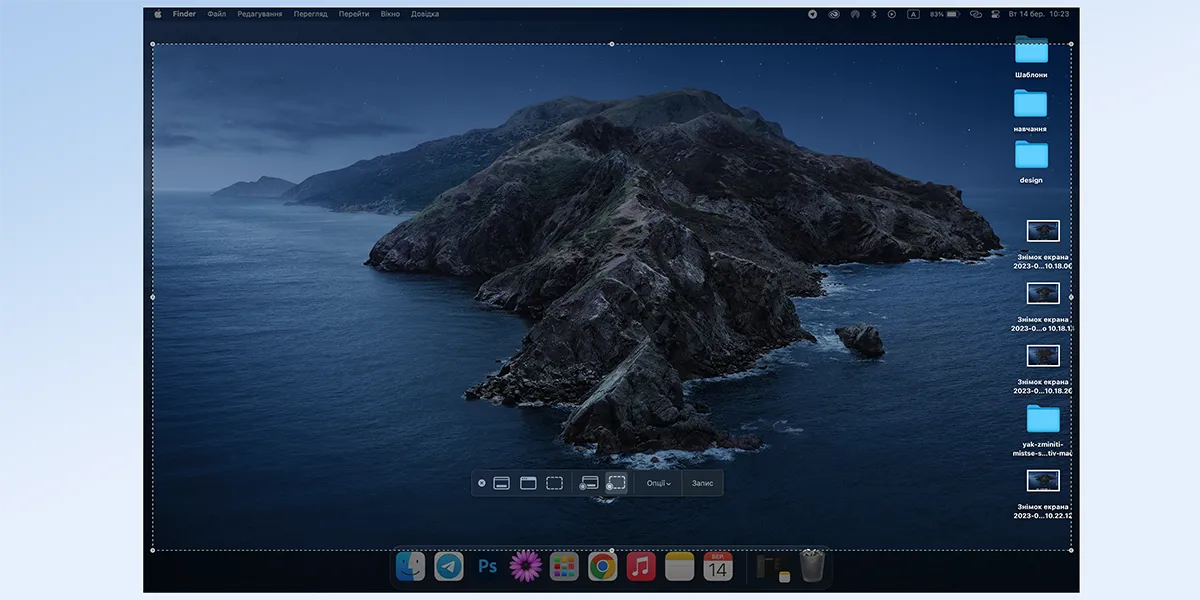Open the Довідка menu
The image size is (1200, 600).
pyautogui.click(x=425, y=14)
